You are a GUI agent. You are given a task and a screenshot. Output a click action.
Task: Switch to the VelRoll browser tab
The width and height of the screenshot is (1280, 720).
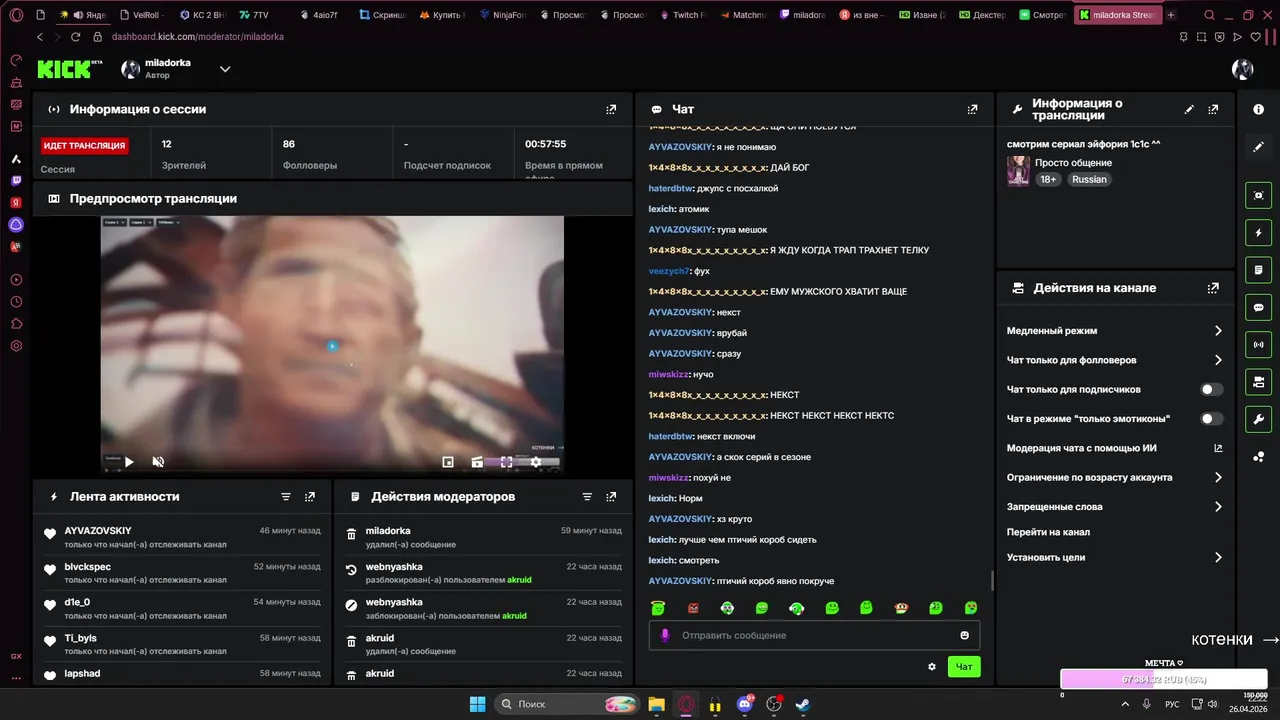140,15
